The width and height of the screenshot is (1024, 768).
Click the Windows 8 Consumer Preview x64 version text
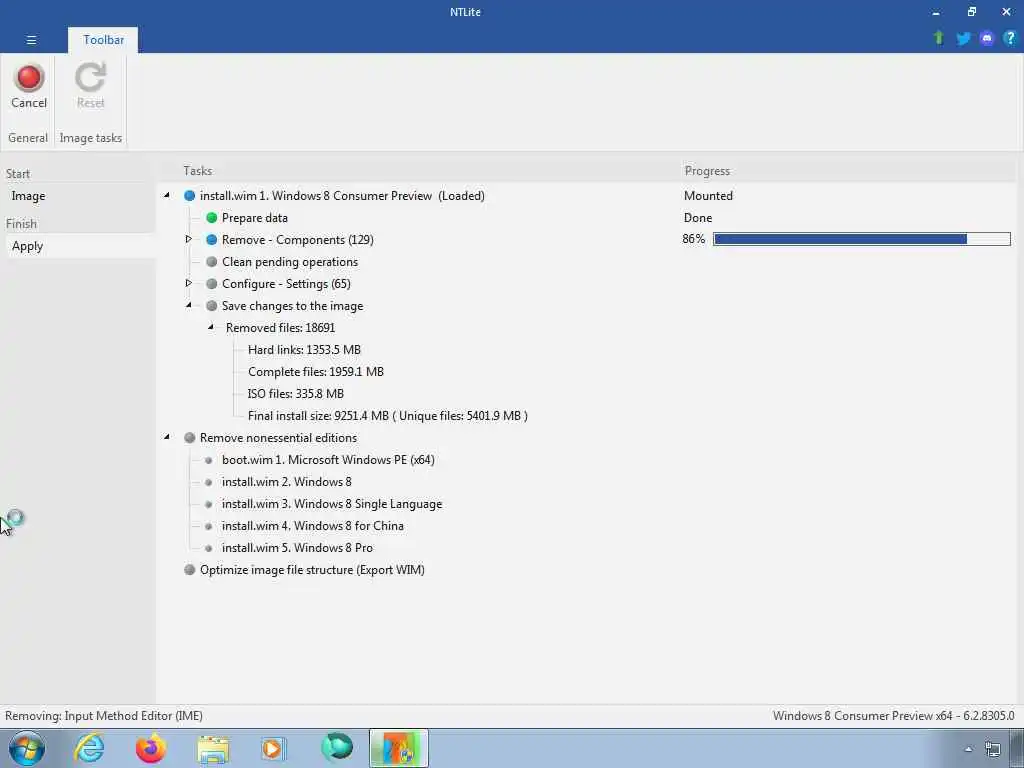point(893,716)
